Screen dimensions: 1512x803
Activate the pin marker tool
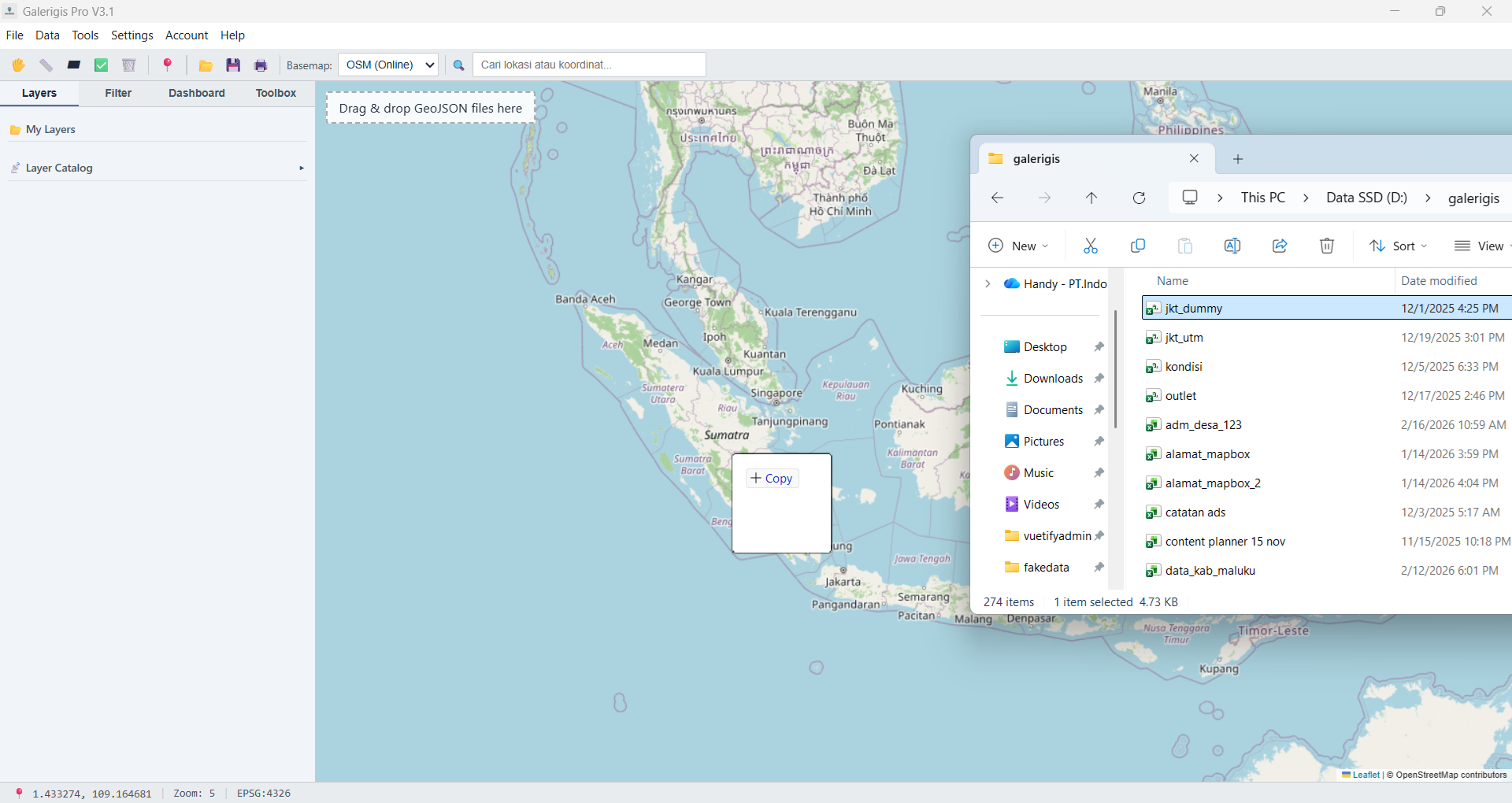[x=168, y=65]
